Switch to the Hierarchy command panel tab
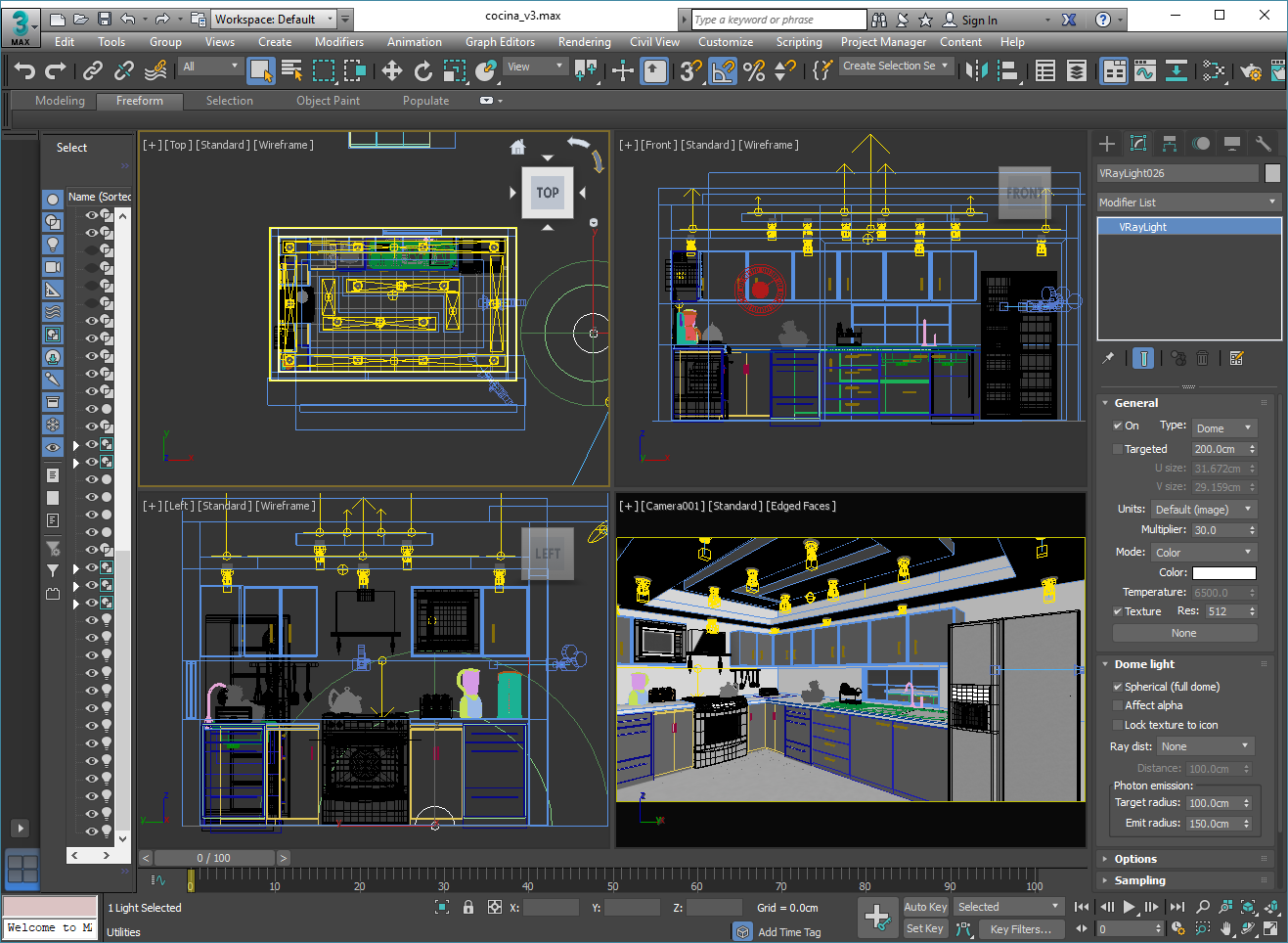 (1170, 144)
